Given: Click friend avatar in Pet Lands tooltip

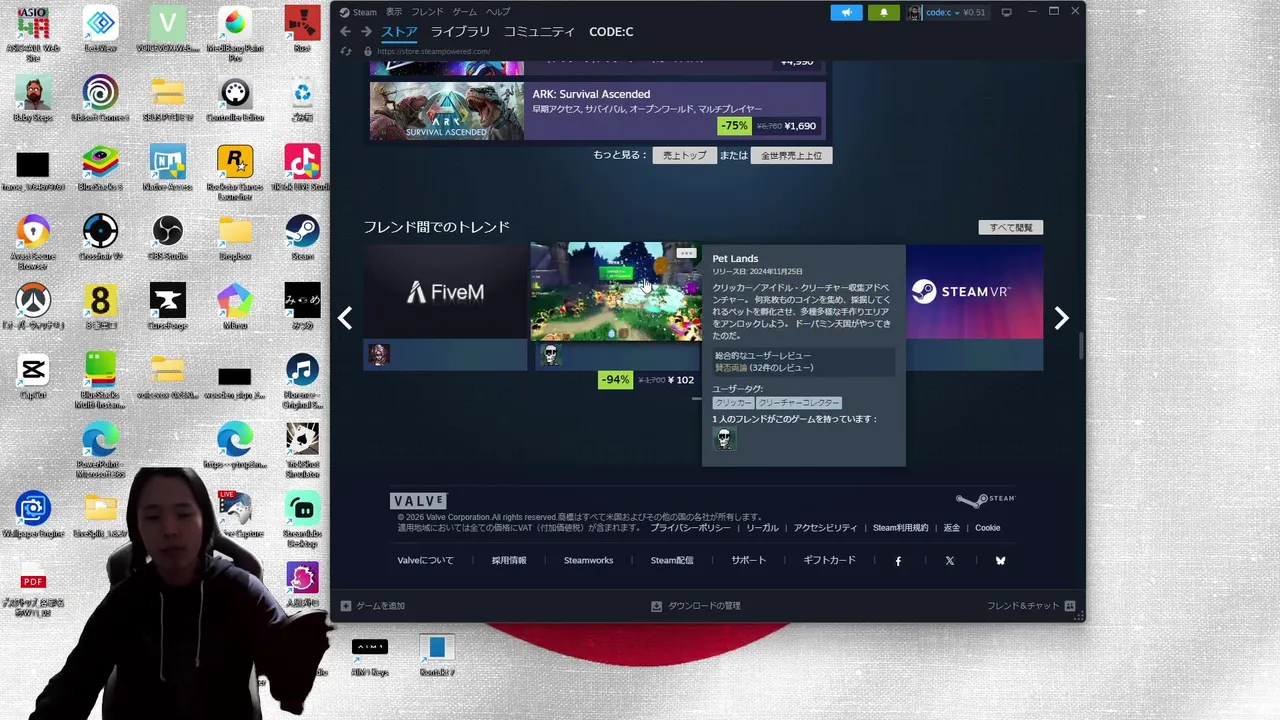Looking at the screenshot, I should click(724, 438).
